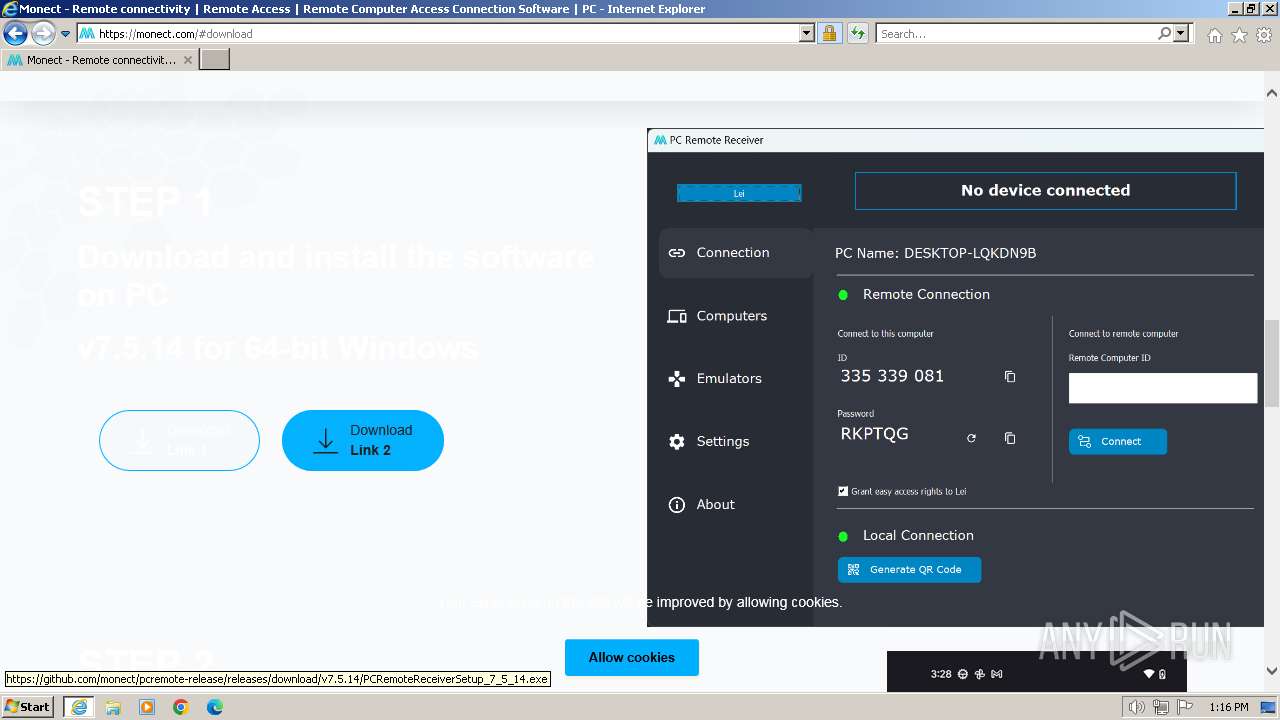This screenshot has width=1280, height=720.
Task: Toggle Grant easy access rights to Lei
Action: [x=843, y=491]
